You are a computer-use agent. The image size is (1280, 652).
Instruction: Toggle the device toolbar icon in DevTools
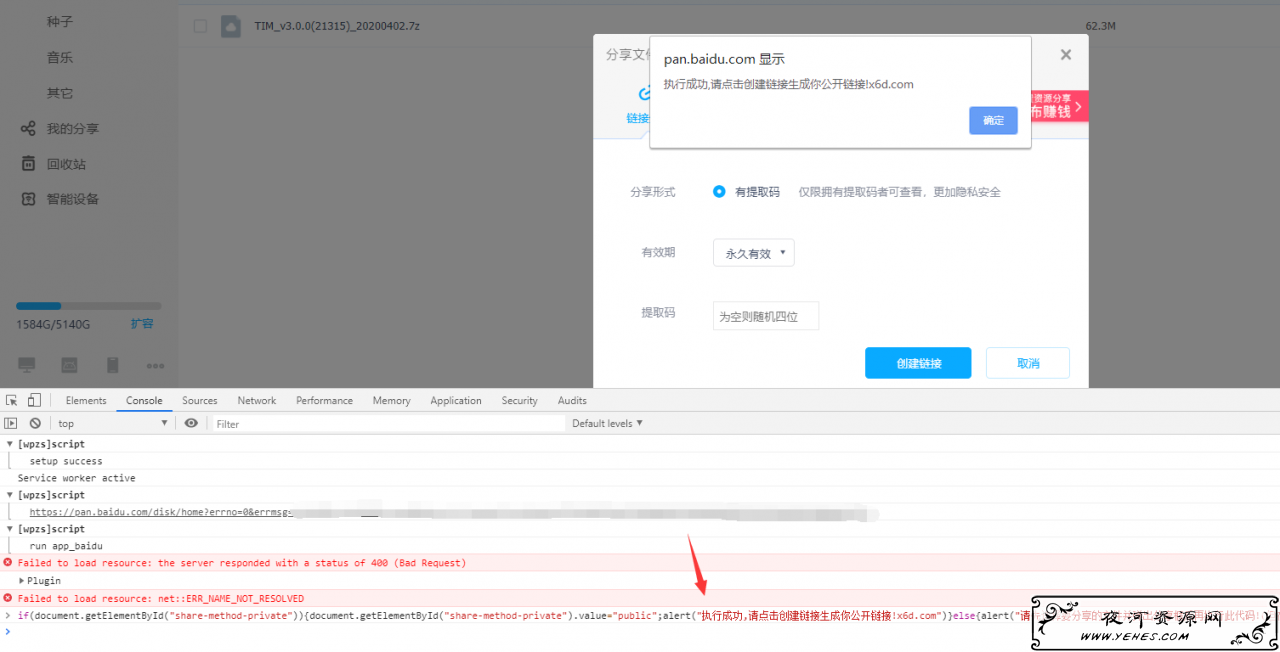coord(34,400)
